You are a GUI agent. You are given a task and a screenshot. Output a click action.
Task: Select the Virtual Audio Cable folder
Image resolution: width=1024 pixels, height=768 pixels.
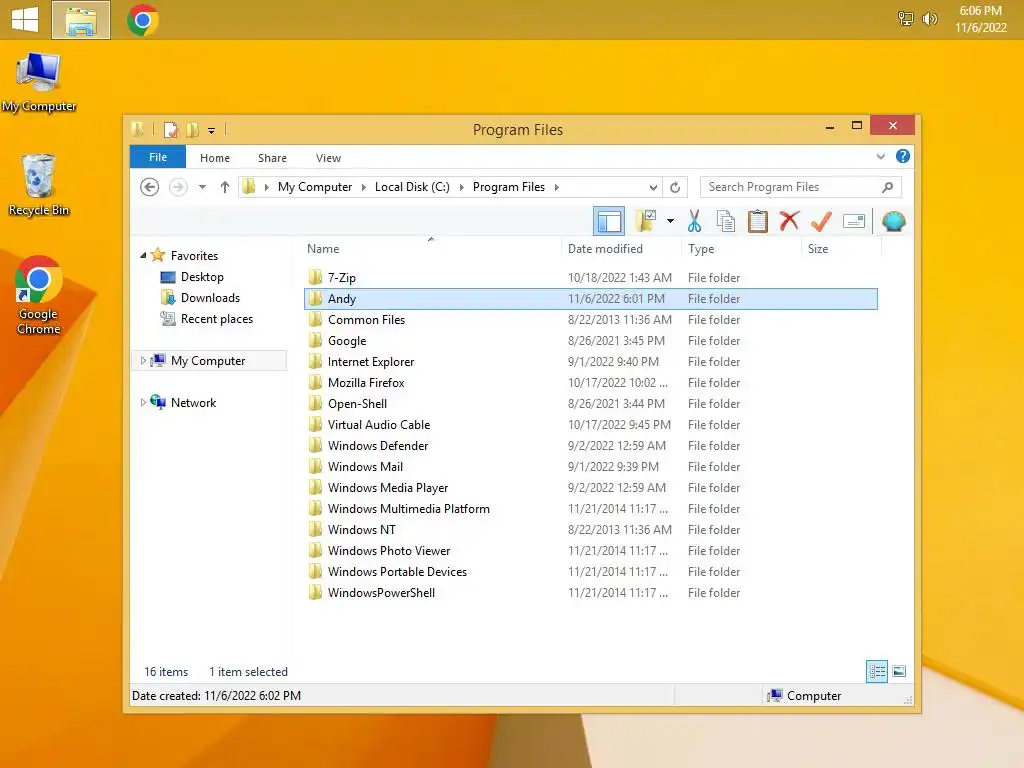(590, 424)
